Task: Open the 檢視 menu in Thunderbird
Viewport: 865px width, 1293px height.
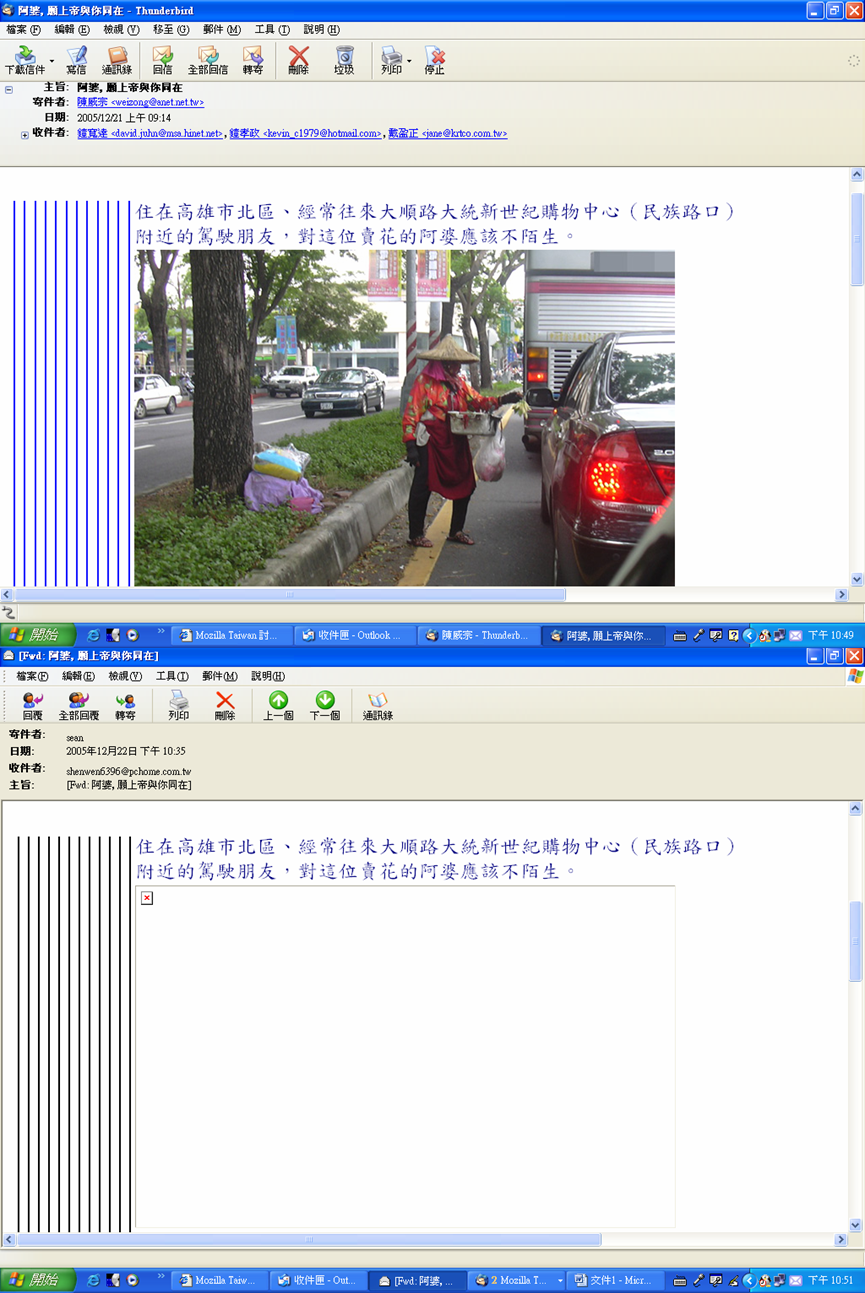Action: click(121, 30)
